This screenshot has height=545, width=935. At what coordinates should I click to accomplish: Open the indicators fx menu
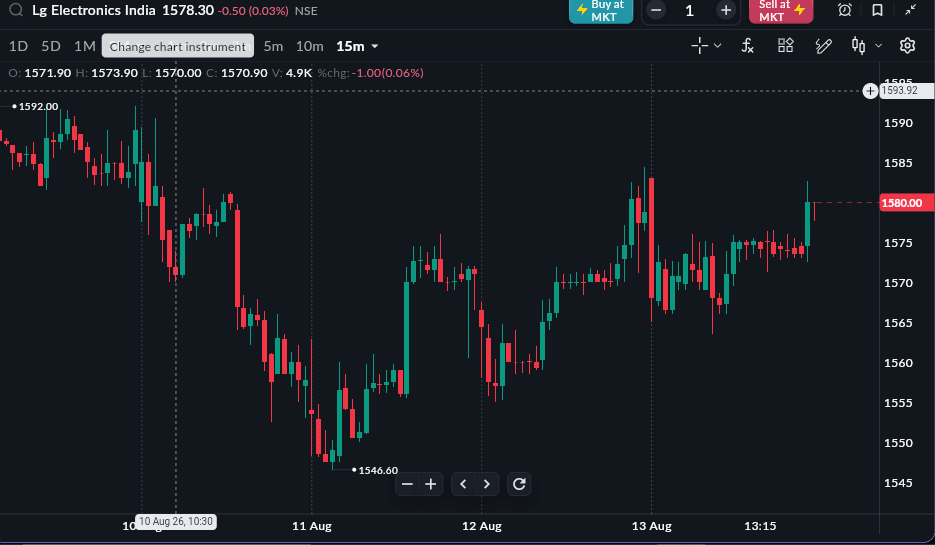pos(747,45)
